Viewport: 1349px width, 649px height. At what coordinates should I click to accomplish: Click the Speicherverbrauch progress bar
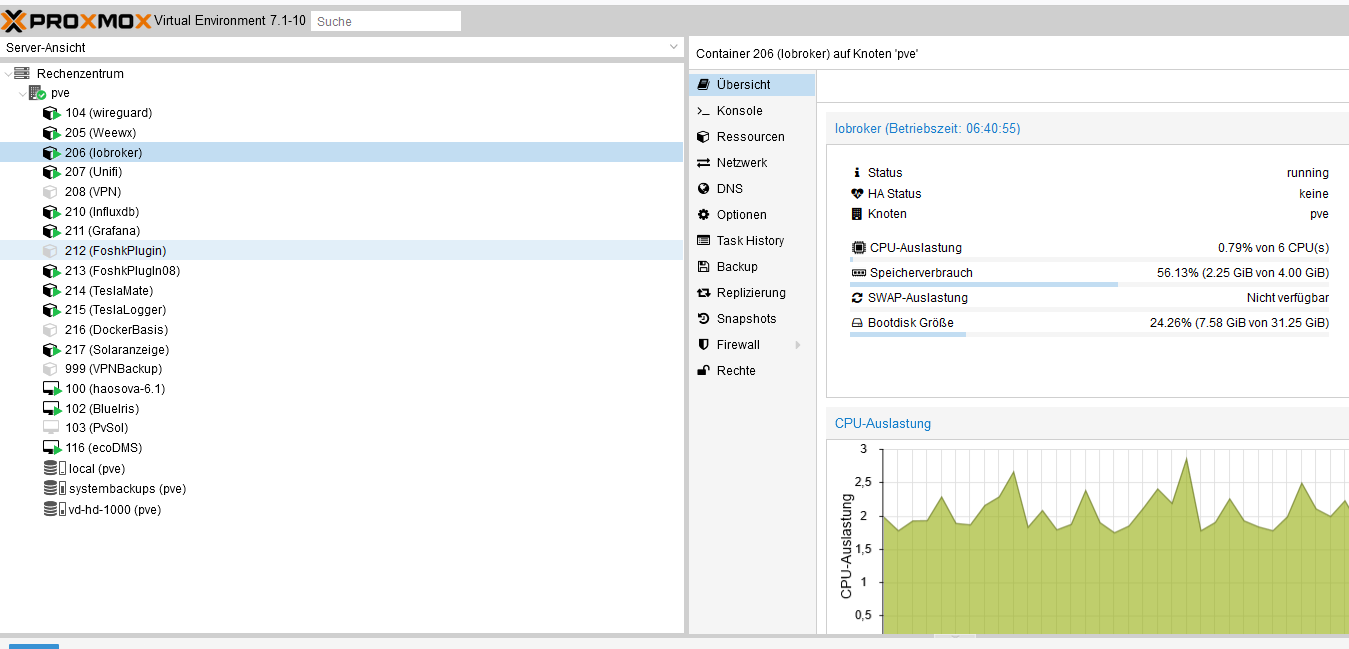[1089, 285]
